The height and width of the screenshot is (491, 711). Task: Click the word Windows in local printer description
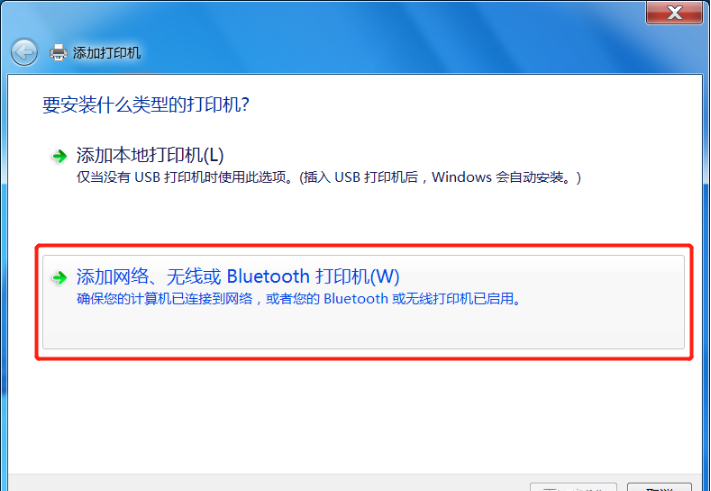[462, 177]
